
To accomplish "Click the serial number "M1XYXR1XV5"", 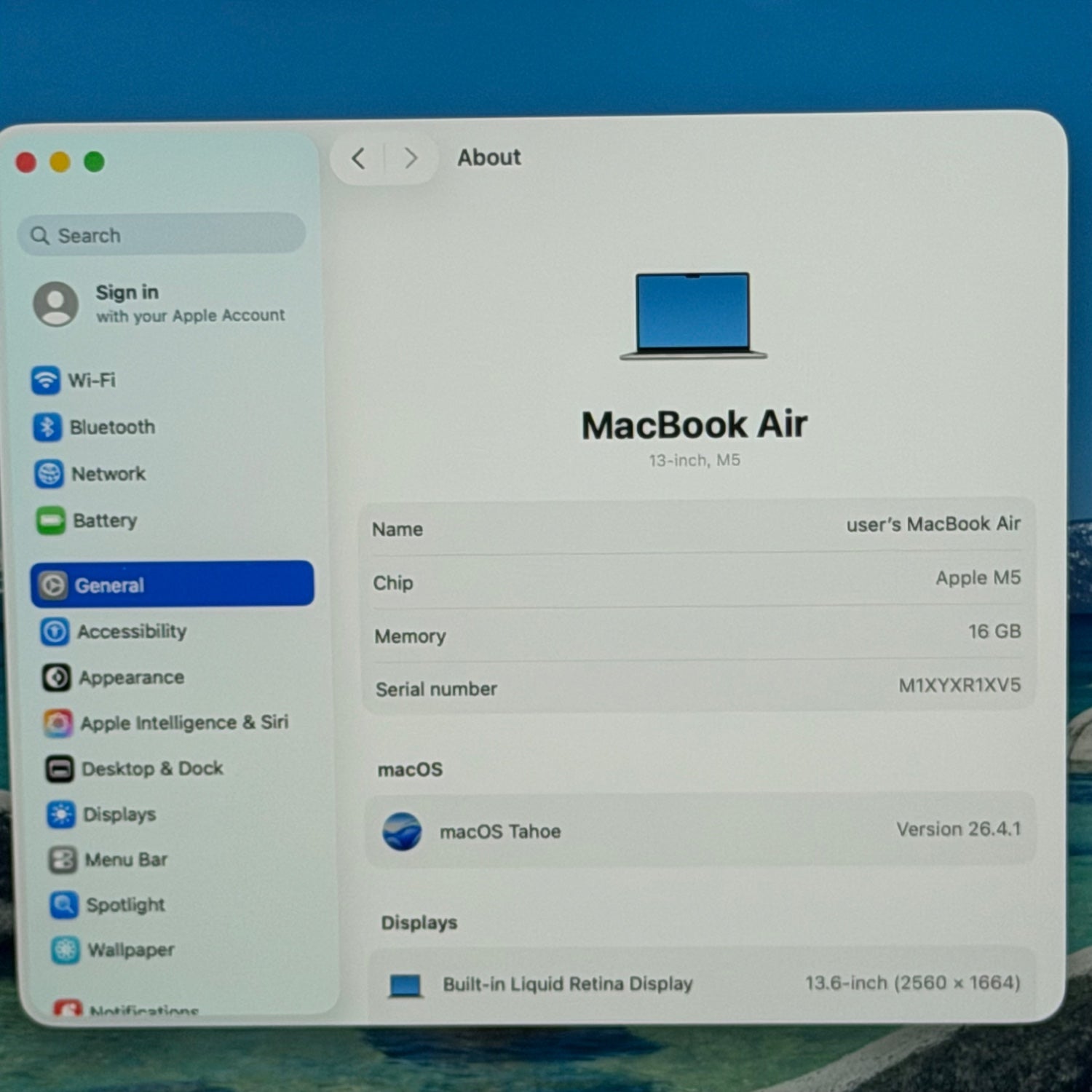I will [x=960, y=685].
